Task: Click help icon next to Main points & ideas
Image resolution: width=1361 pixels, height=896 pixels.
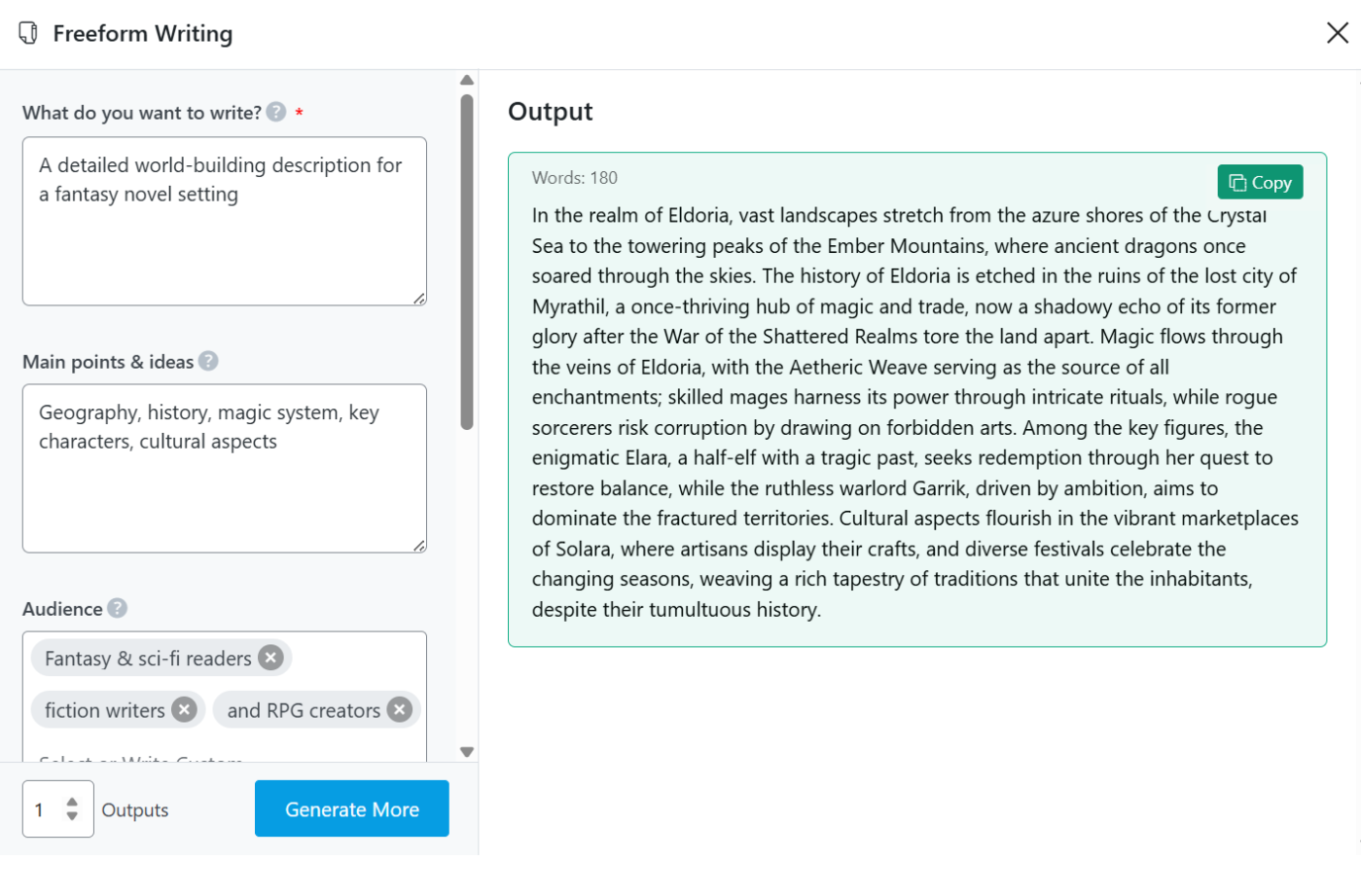Action: [208, 361]
